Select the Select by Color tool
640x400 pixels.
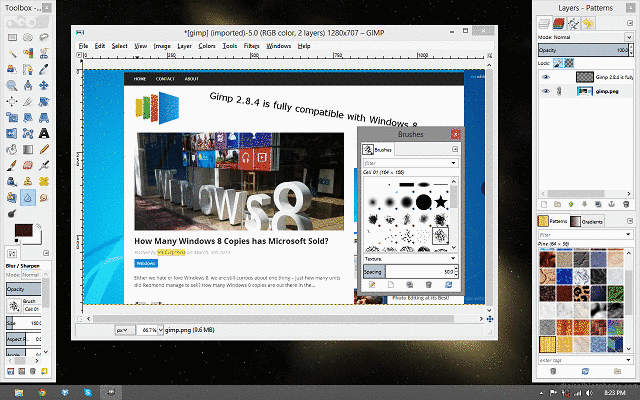28,53
